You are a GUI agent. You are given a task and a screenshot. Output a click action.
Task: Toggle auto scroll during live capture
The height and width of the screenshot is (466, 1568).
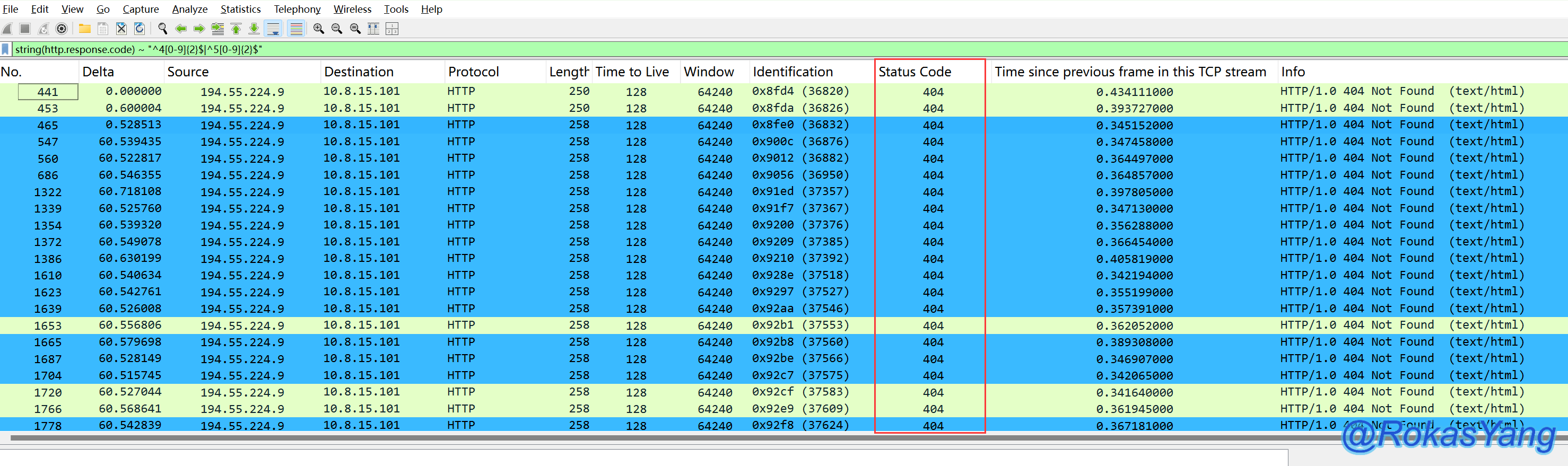pos(274,29)
